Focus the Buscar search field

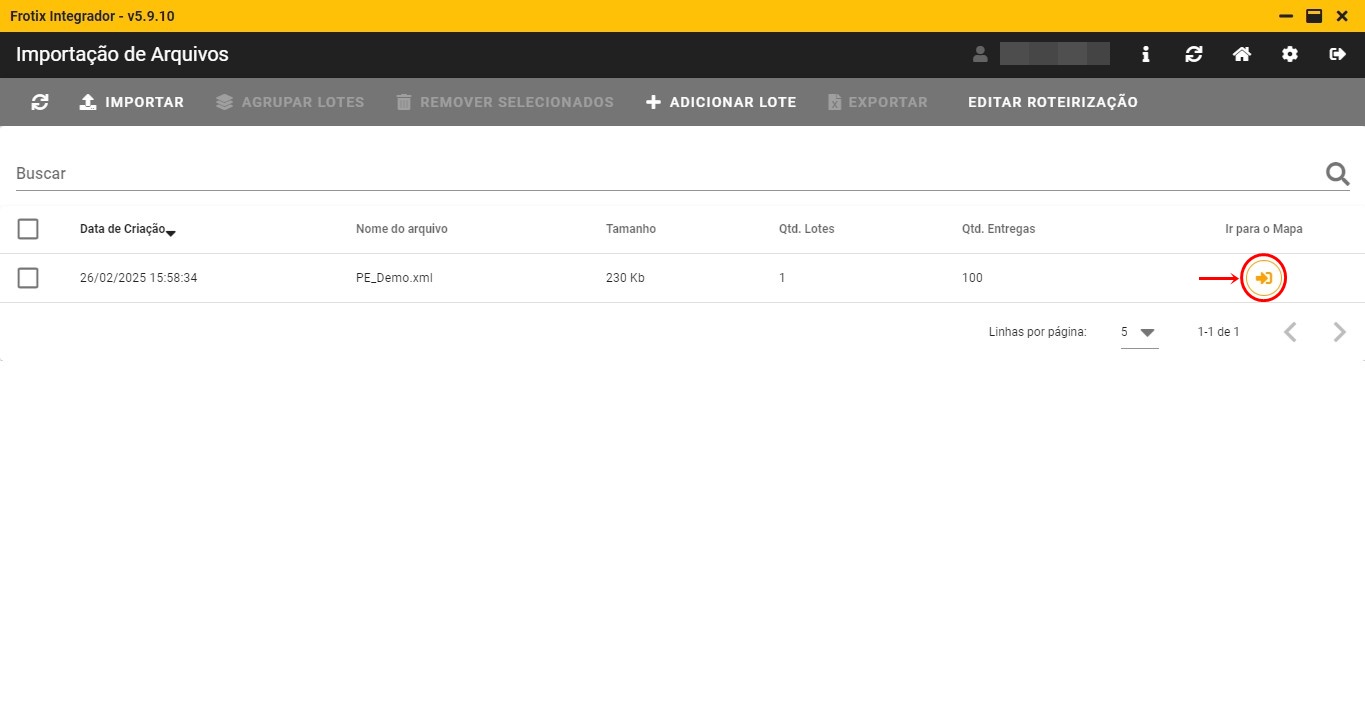[660, 174]
